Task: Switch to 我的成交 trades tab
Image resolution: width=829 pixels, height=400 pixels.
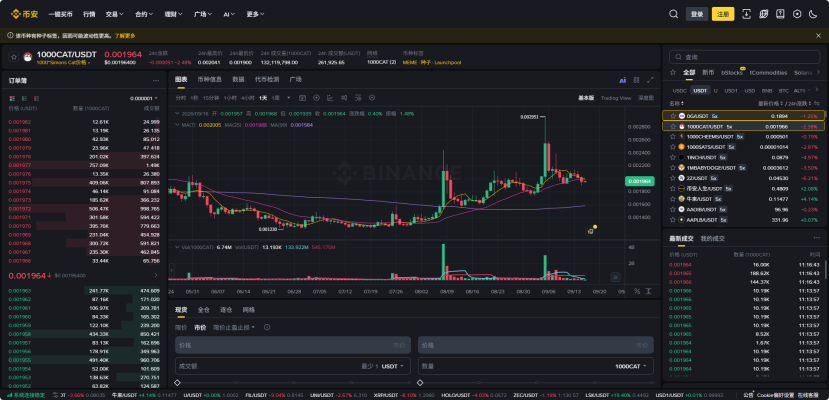Action: [713, 239]
